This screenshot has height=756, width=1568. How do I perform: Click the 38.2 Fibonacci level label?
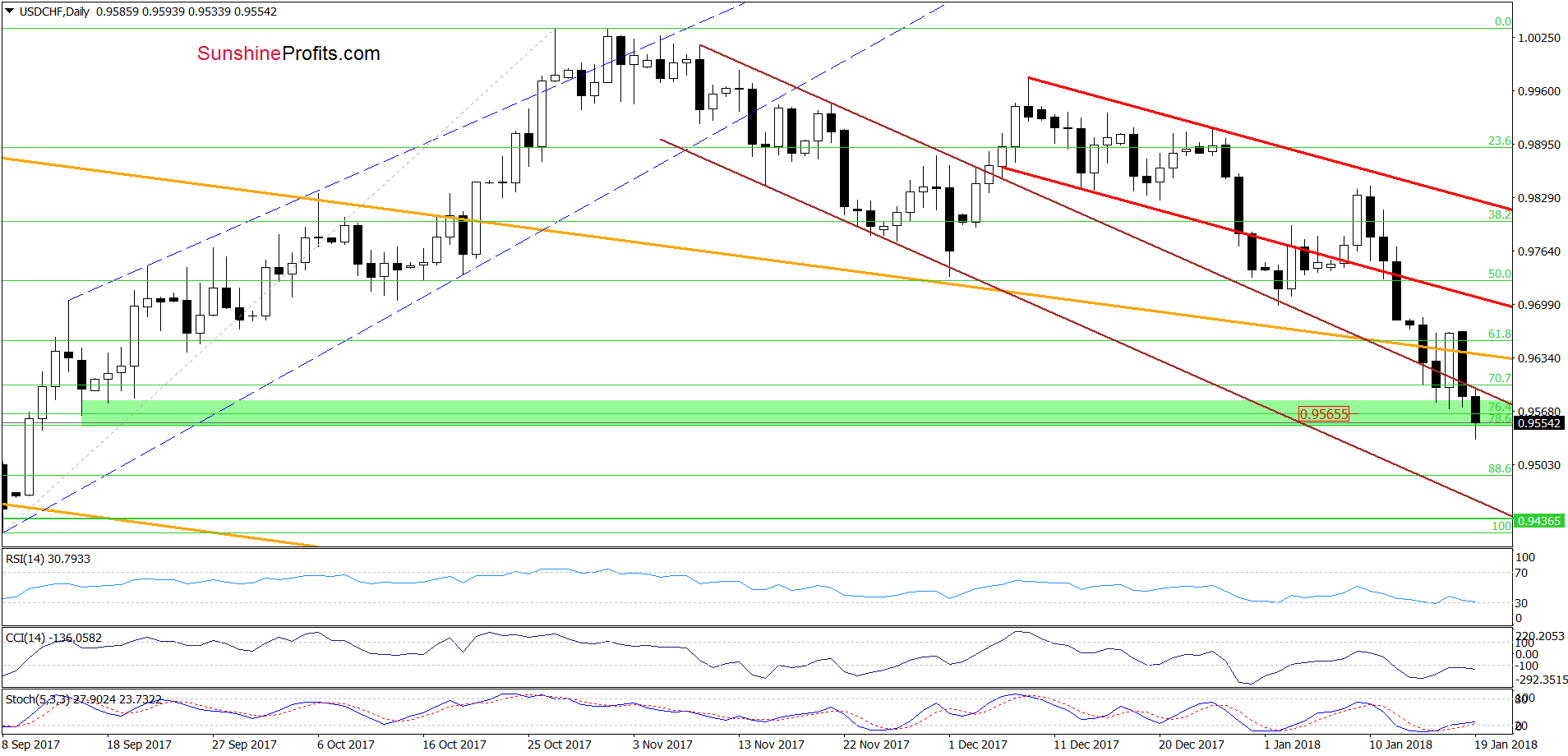pyautogui.click(x=1500, y=214)
